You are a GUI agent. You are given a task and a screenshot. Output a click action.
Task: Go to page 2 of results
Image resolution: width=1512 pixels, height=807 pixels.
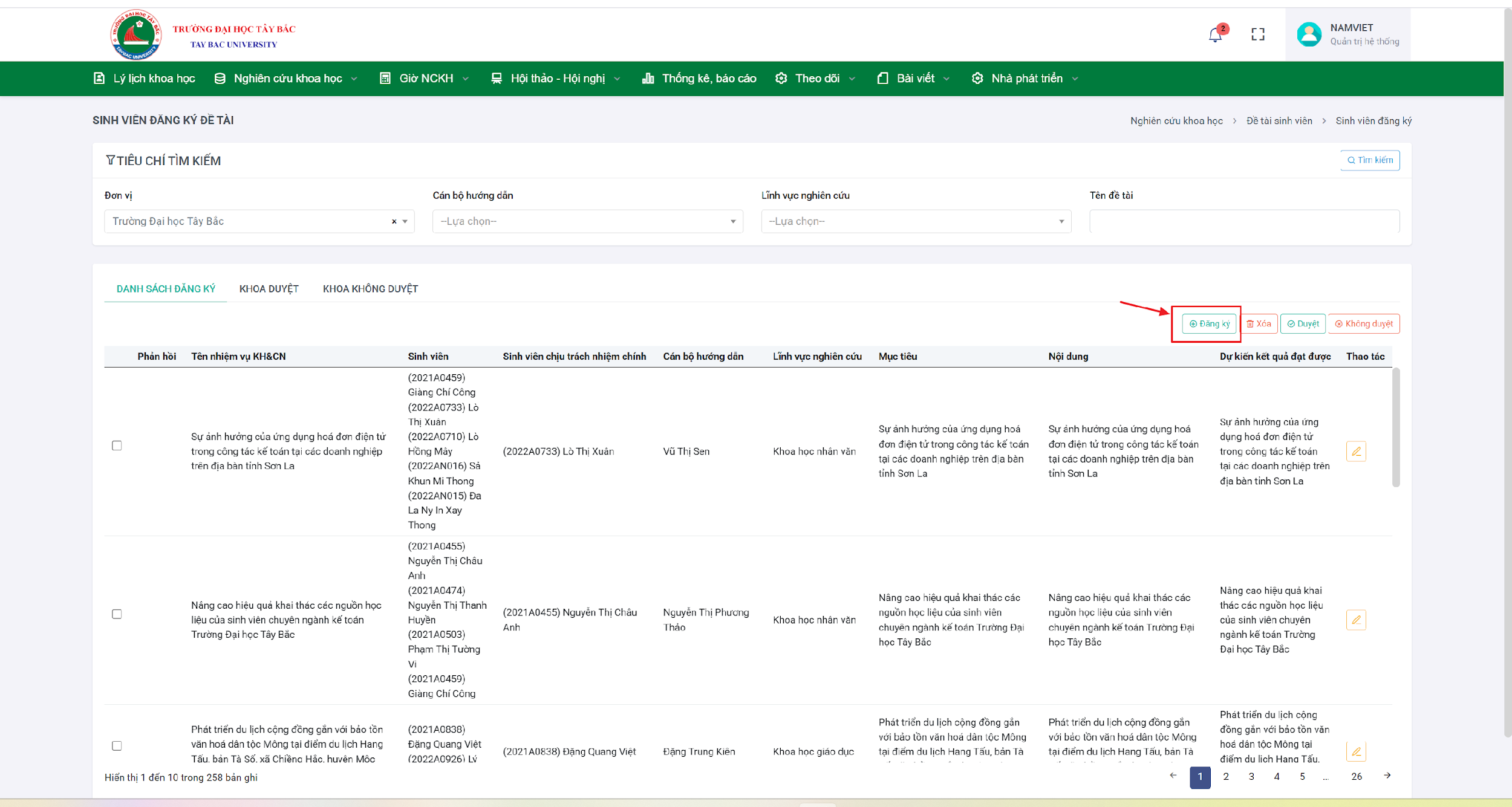coord(1226,777)
